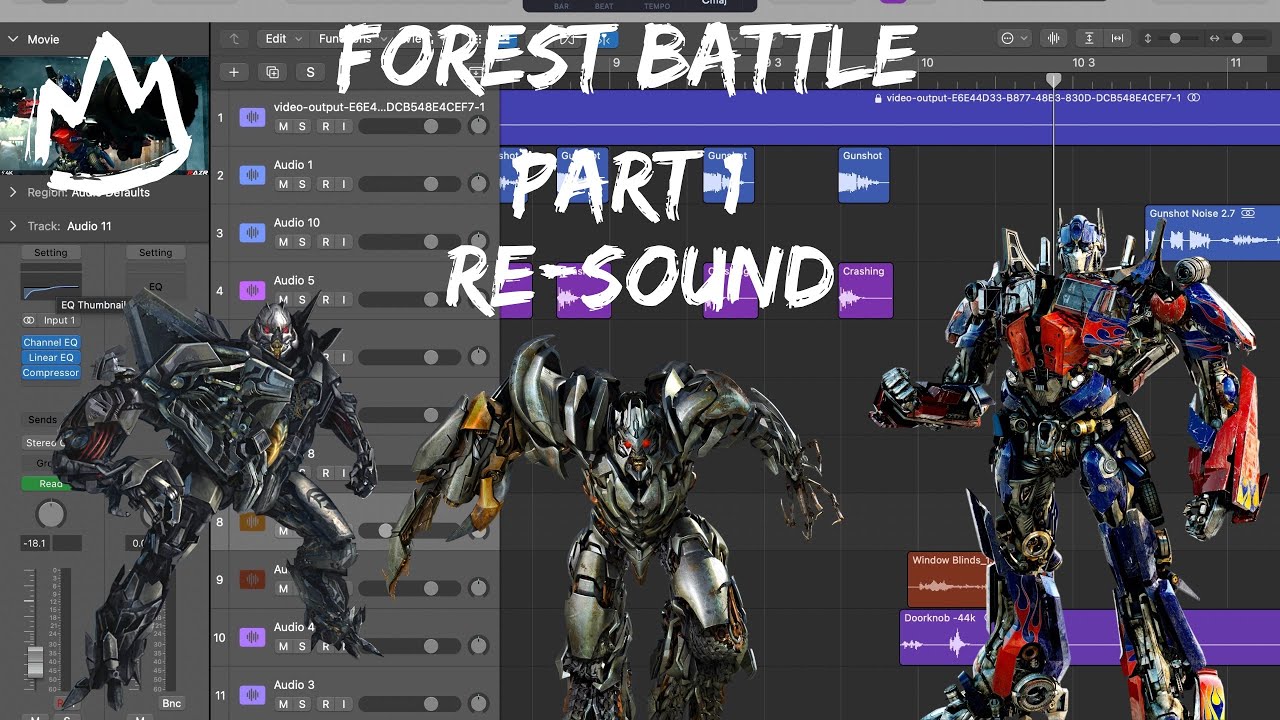The image size is (1280, 720).
Task: Open the Channel EQ plugin
Action: pyautogui.click(x=51, y=342)
